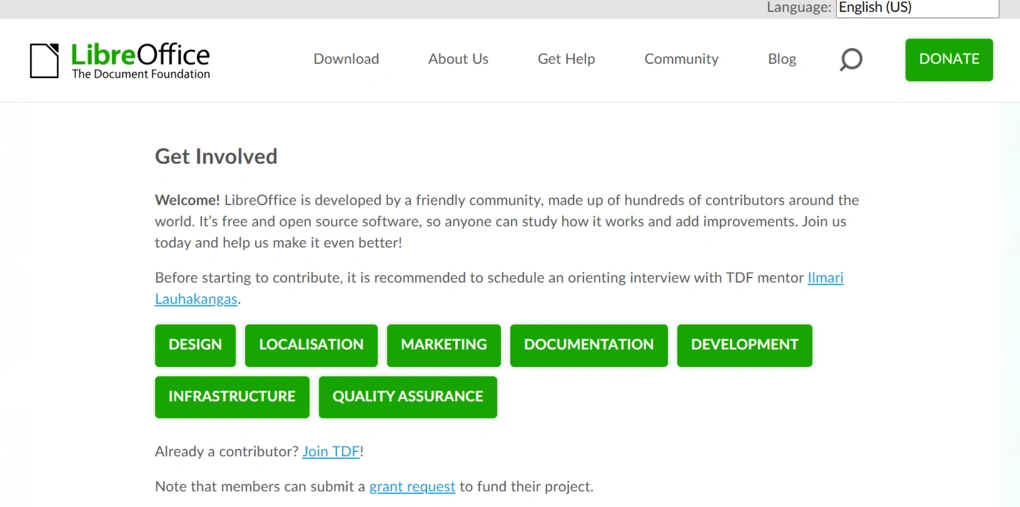Open the DOCUMENTATION button
The height and width of the screenshot is (507, 1020).
(589, 345)
